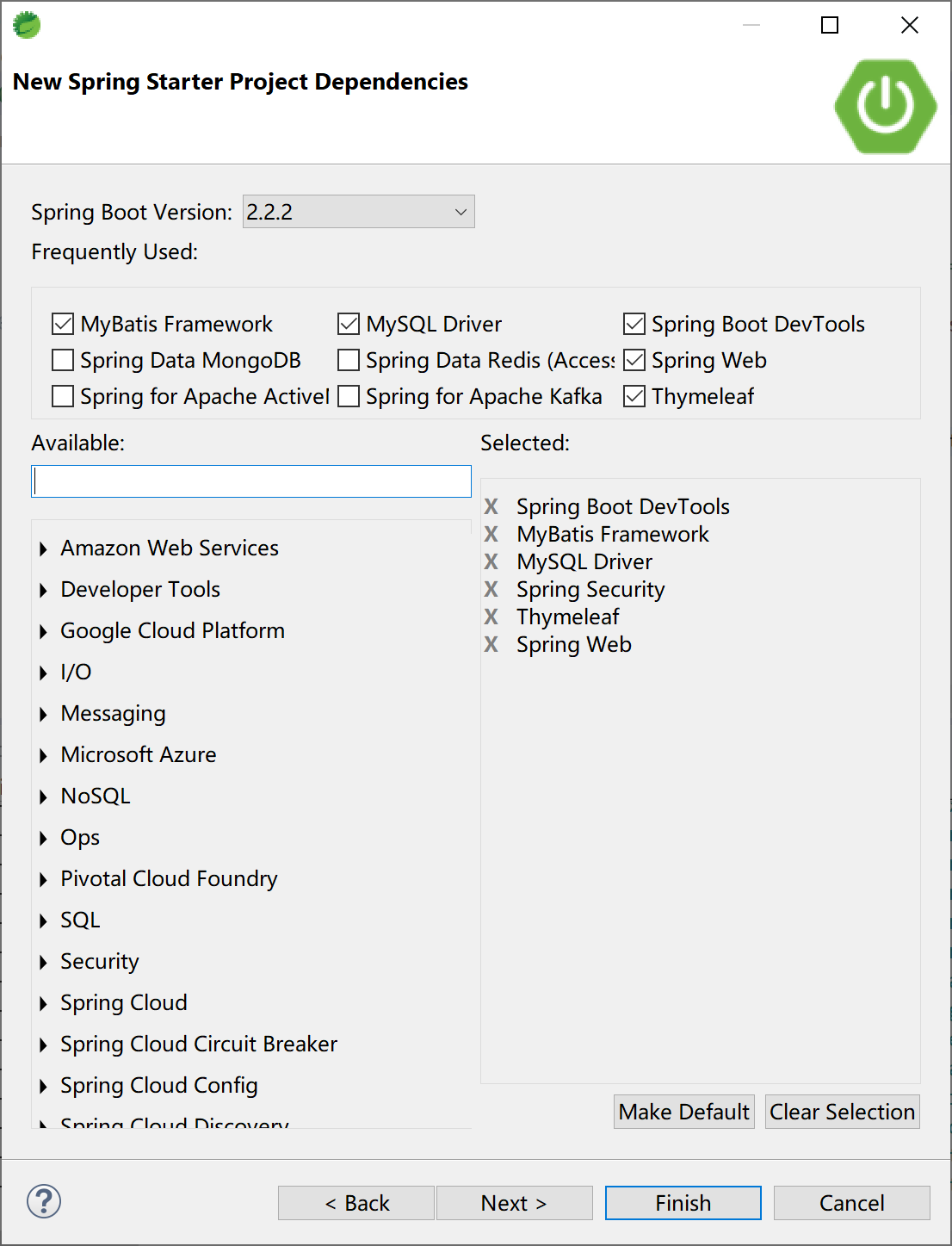
Task: Focus the Available dependencies search field
Action: pyautogui.click(x=251, y=481)
